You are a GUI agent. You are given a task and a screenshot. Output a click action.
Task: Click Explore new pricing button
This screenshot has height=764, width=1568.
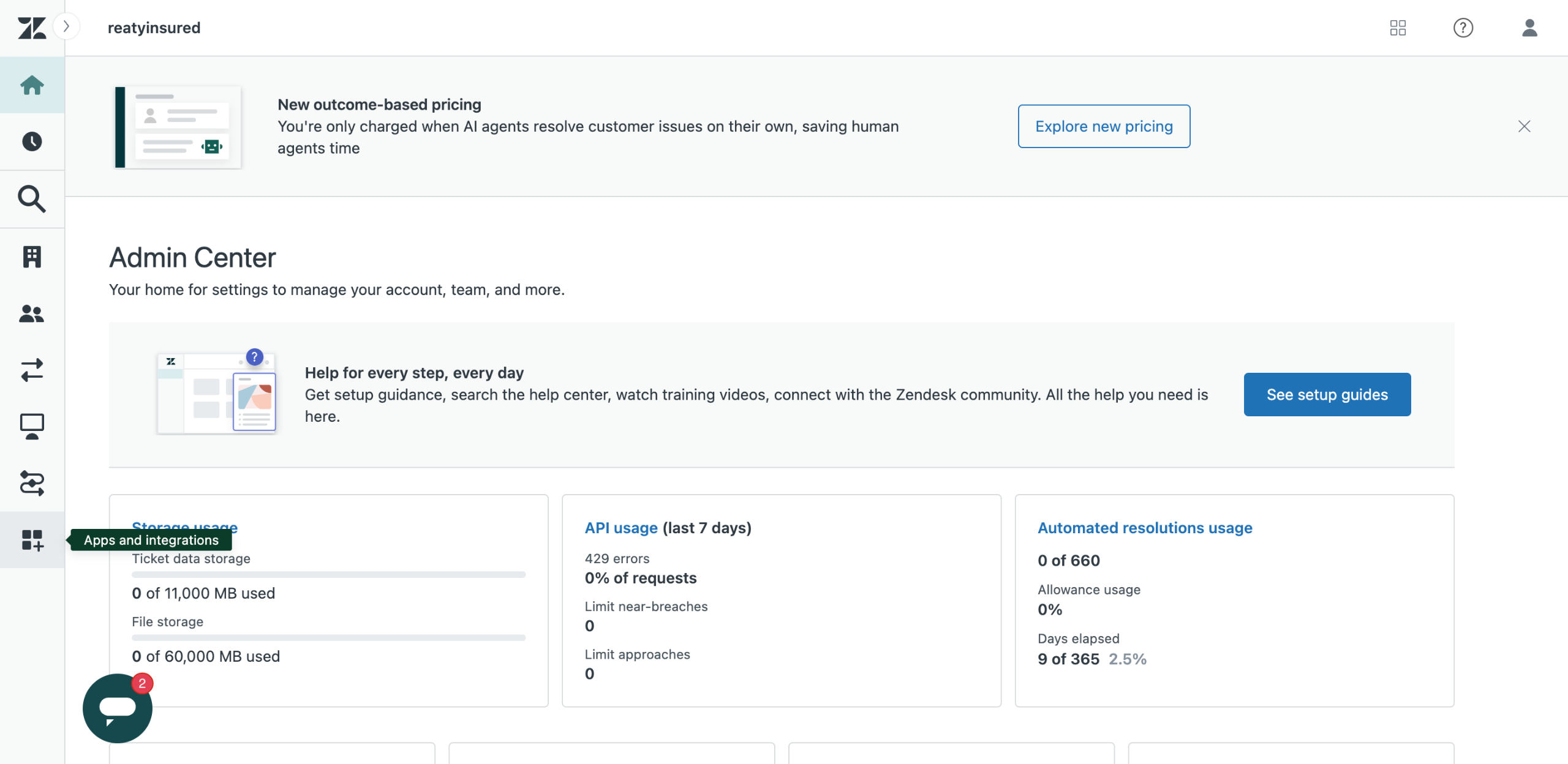click(1104, 126)
